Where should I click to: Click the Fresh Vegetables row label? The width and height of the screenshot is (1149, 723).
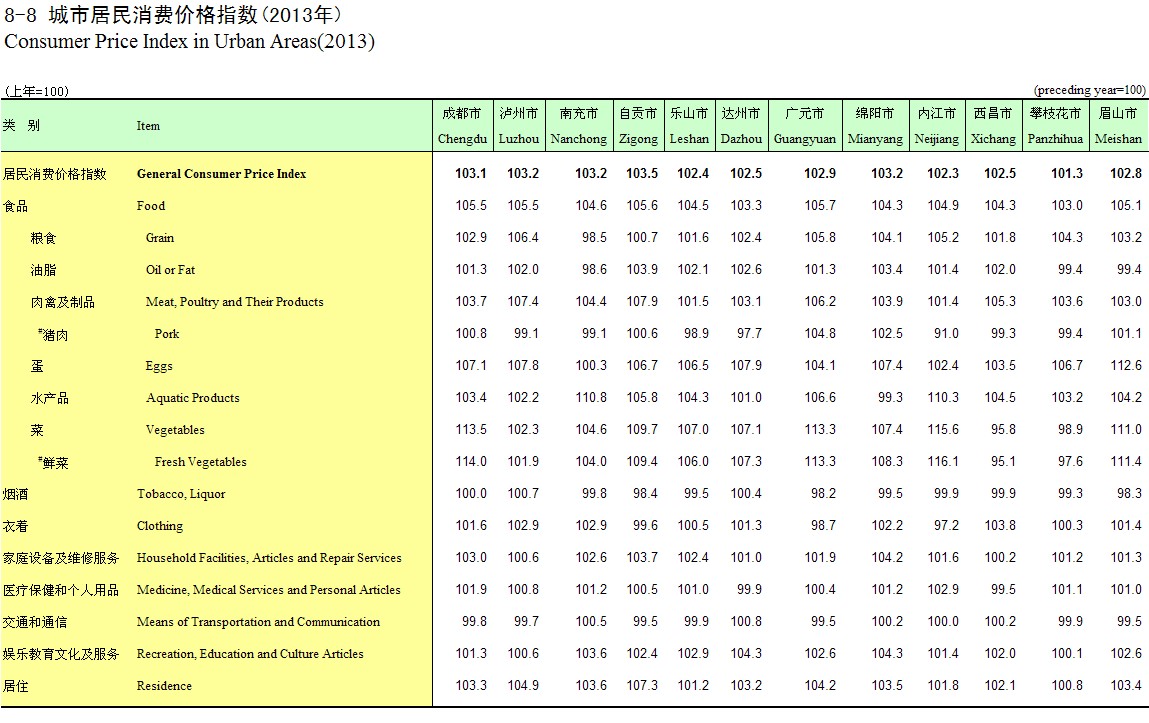(x=201, y=462)
